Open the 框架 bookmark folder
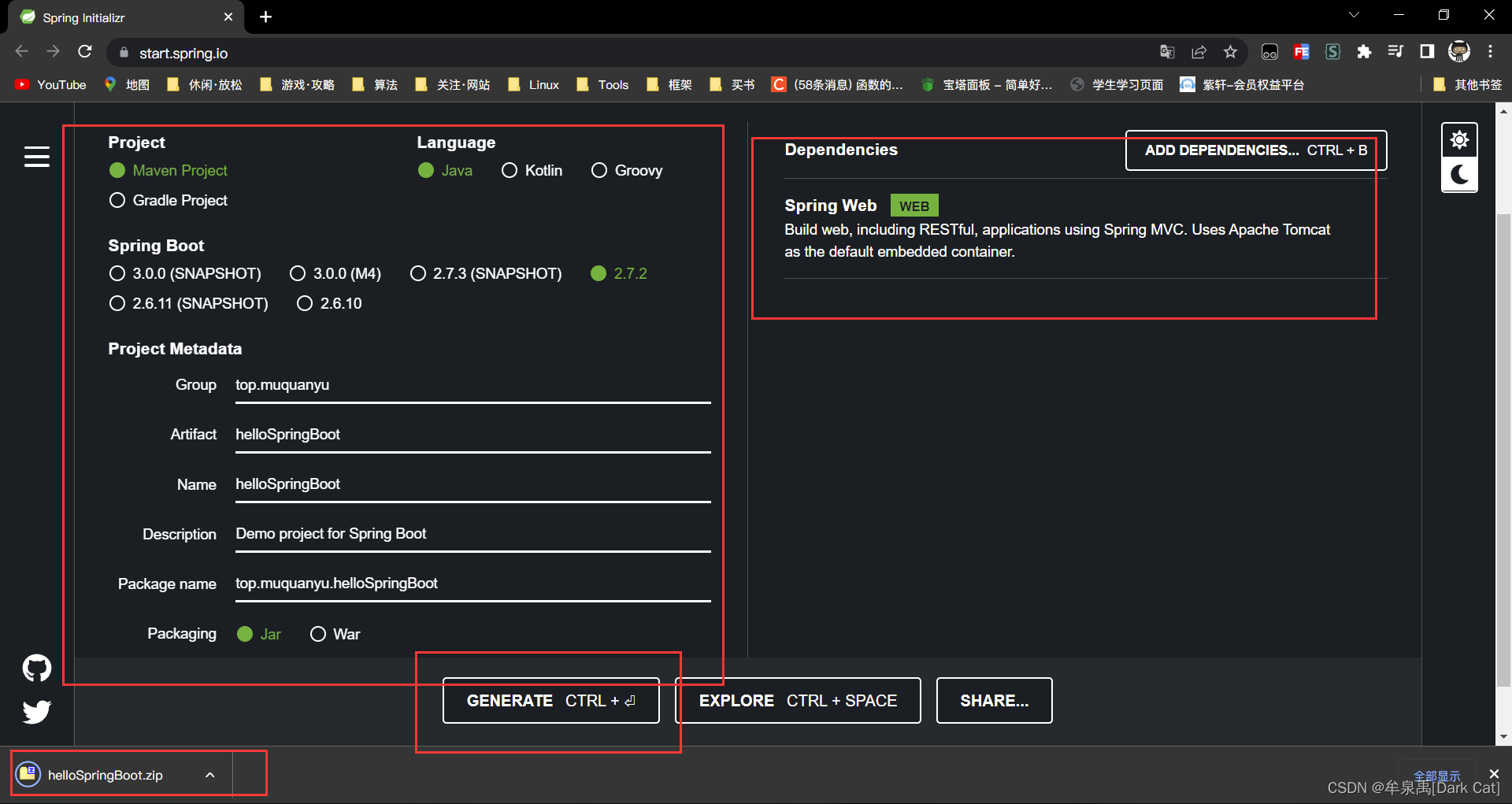The height and width of the screenshot is (804, 1512). tap(669, 84)
